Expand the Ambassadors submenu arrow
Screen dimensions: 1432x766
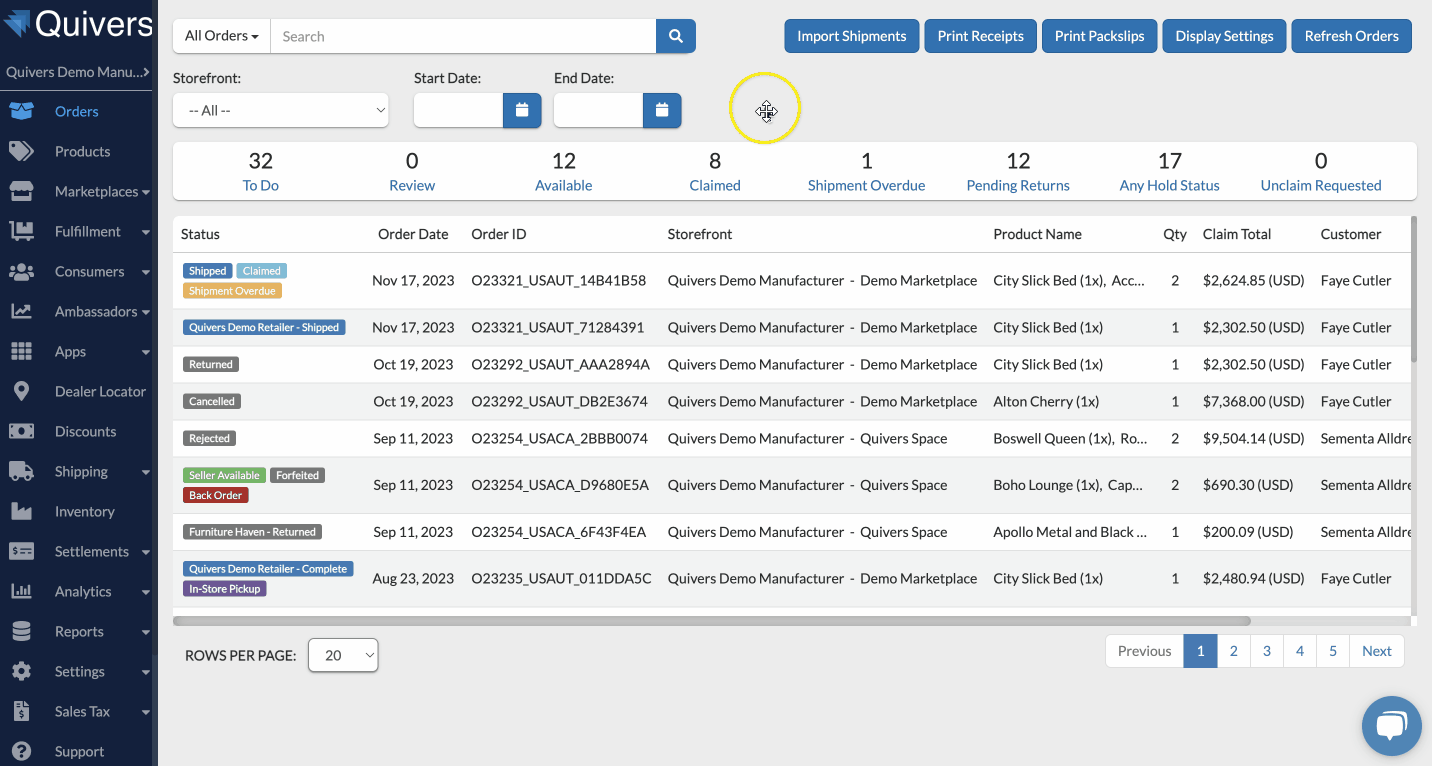point(146,312)
